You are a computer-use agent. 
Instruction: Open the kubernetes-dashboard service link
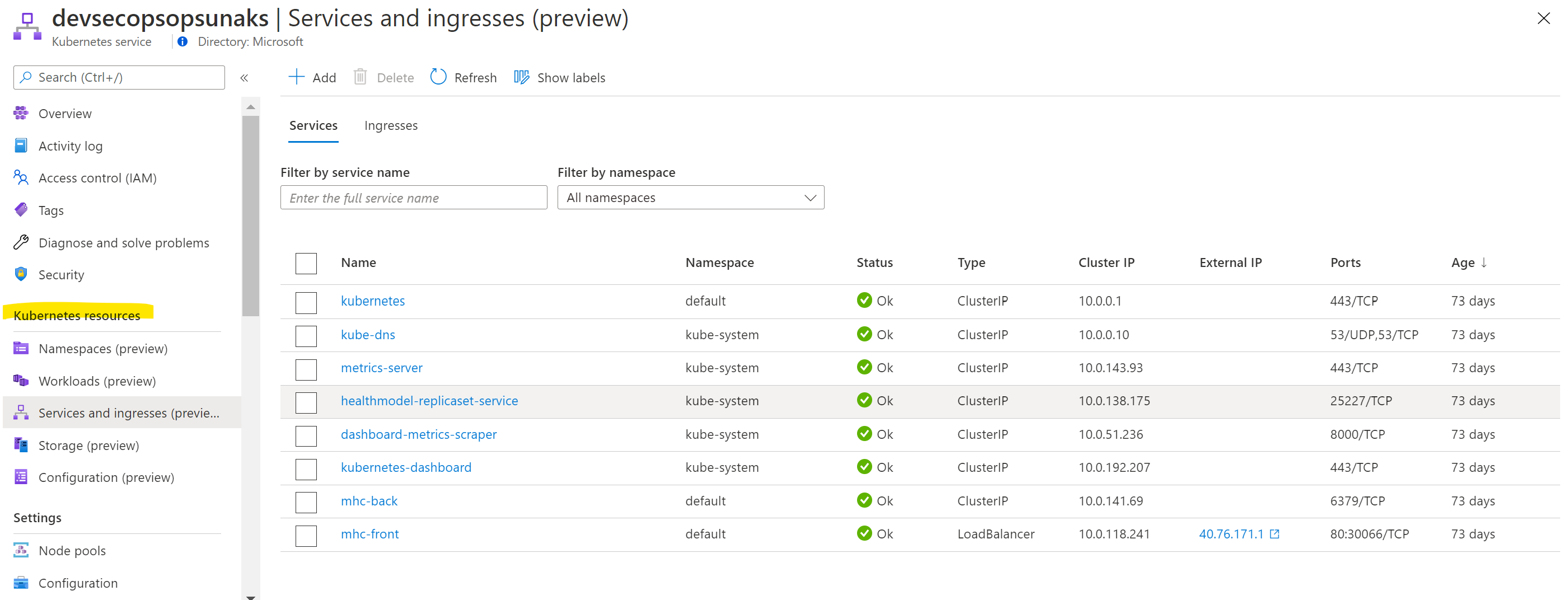click(406, 467)
